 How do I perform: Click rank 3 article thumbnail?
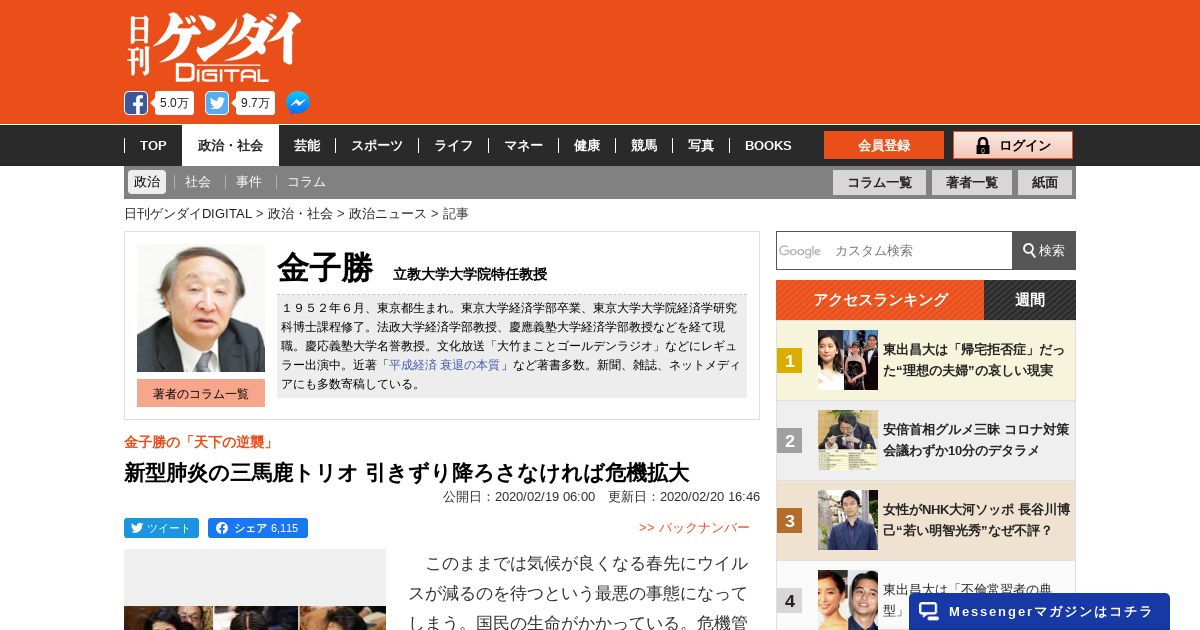pyautogui.click(x=848, y=520)
